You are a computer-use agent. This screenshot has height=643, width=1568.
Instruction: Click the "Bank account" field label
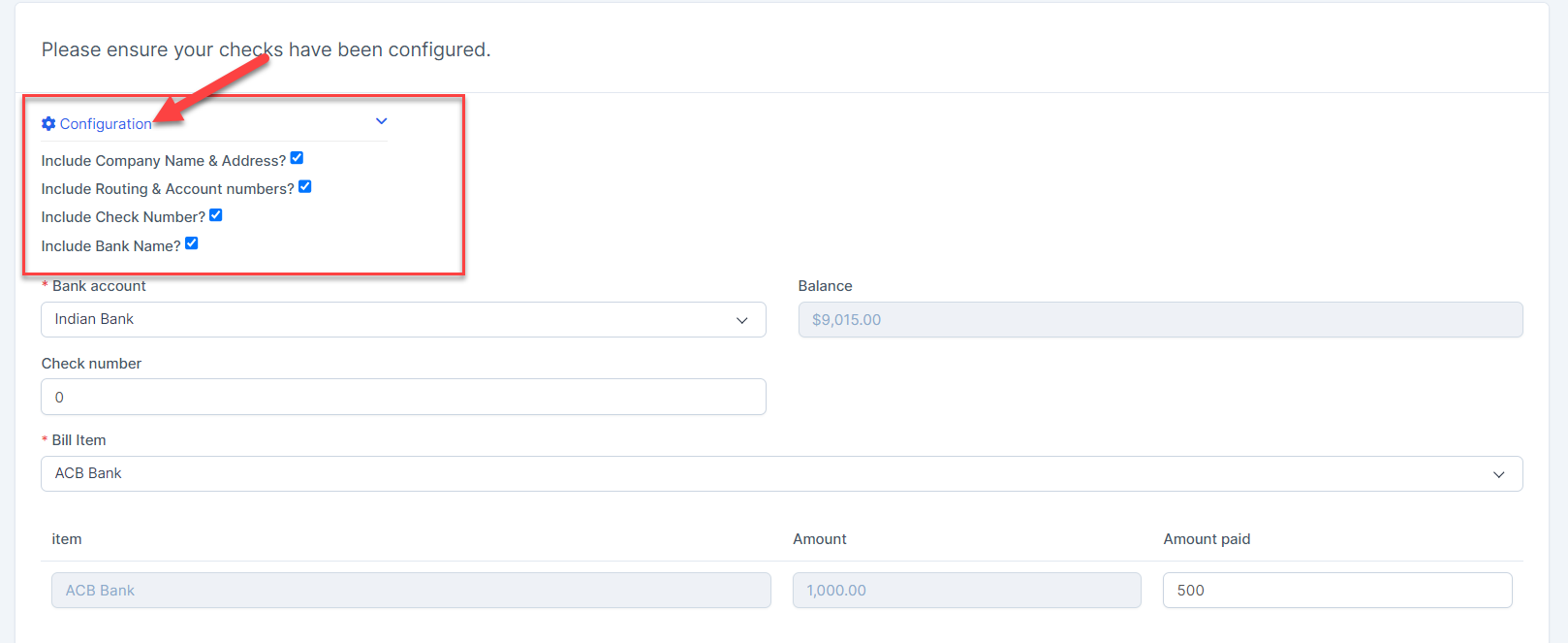[x=99, y=286]
